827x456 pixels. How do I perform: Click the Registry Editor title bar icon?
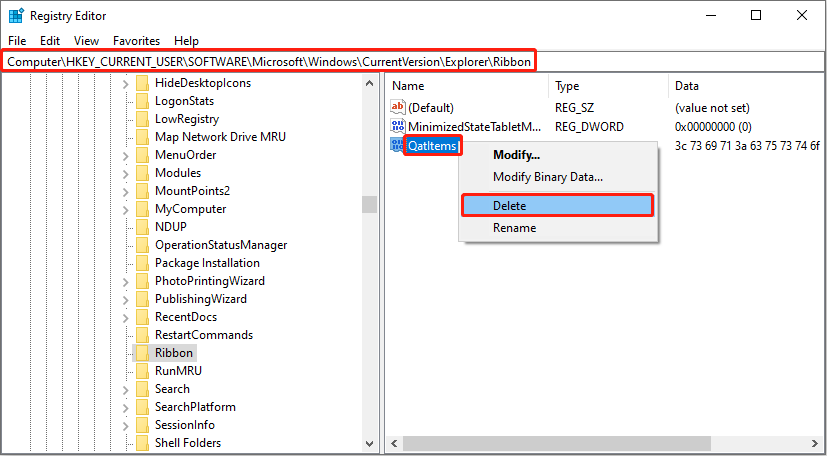(x=16, y=16)
